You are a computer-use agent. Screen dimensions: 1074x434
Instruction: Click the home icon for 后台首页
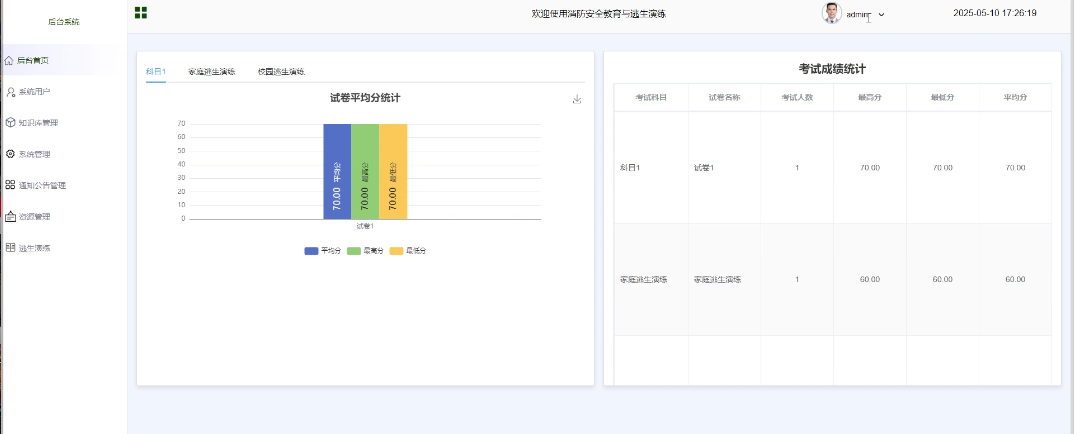pyautogui.click(x=9, y=60)
